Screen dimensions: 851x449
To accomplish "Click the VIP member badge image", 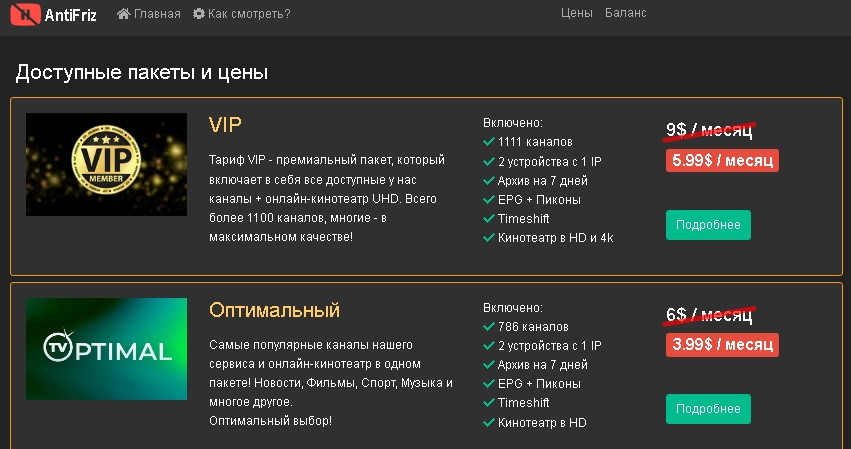I will tap(106, 164).
